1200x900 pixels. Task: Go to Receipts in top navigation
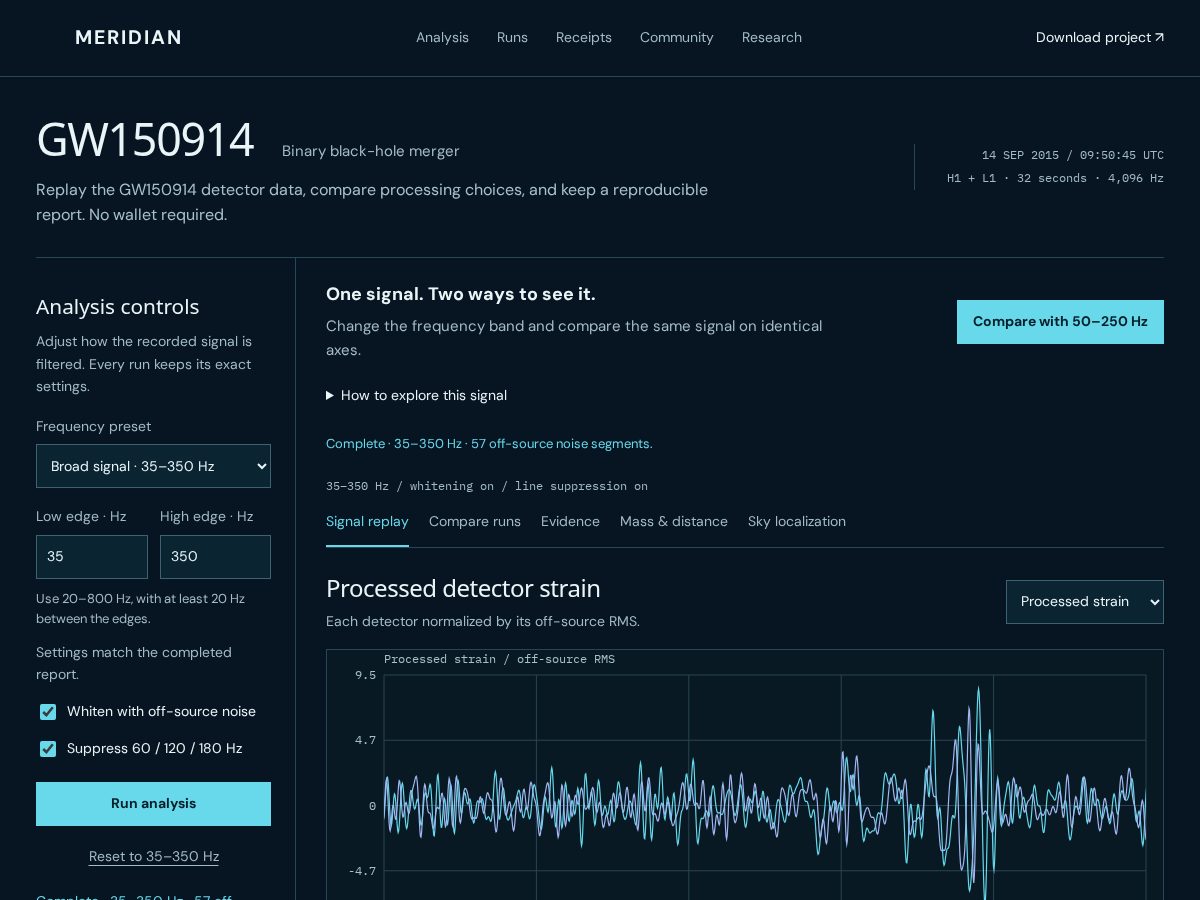click(x=584, y=37)
